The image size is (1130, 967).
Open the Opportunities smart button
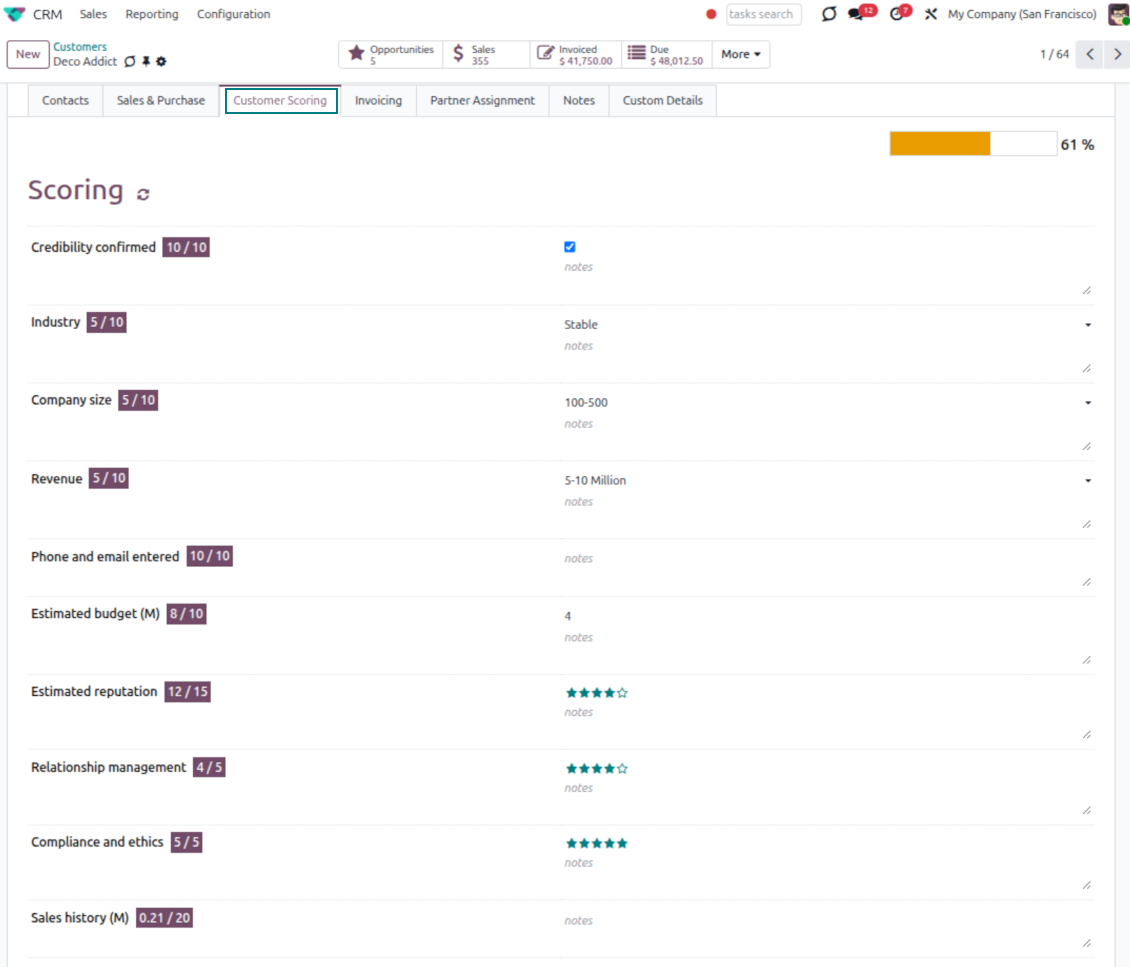click(391, 54)
